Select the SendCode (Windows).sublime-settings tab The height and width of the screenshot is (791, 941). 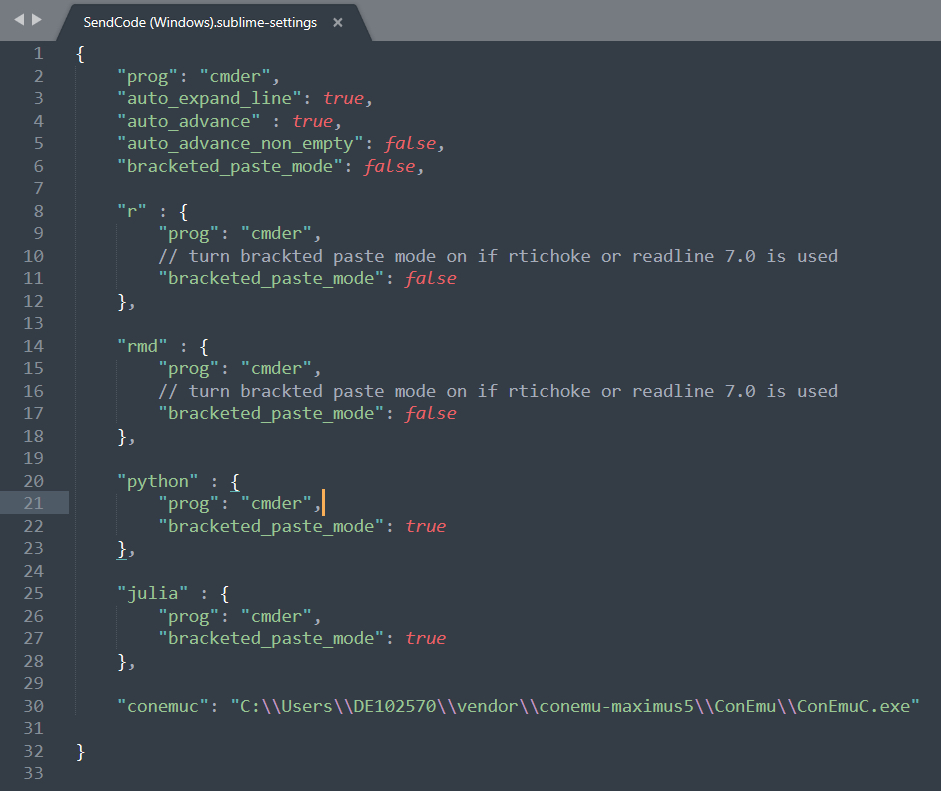(x=200, y=22)
